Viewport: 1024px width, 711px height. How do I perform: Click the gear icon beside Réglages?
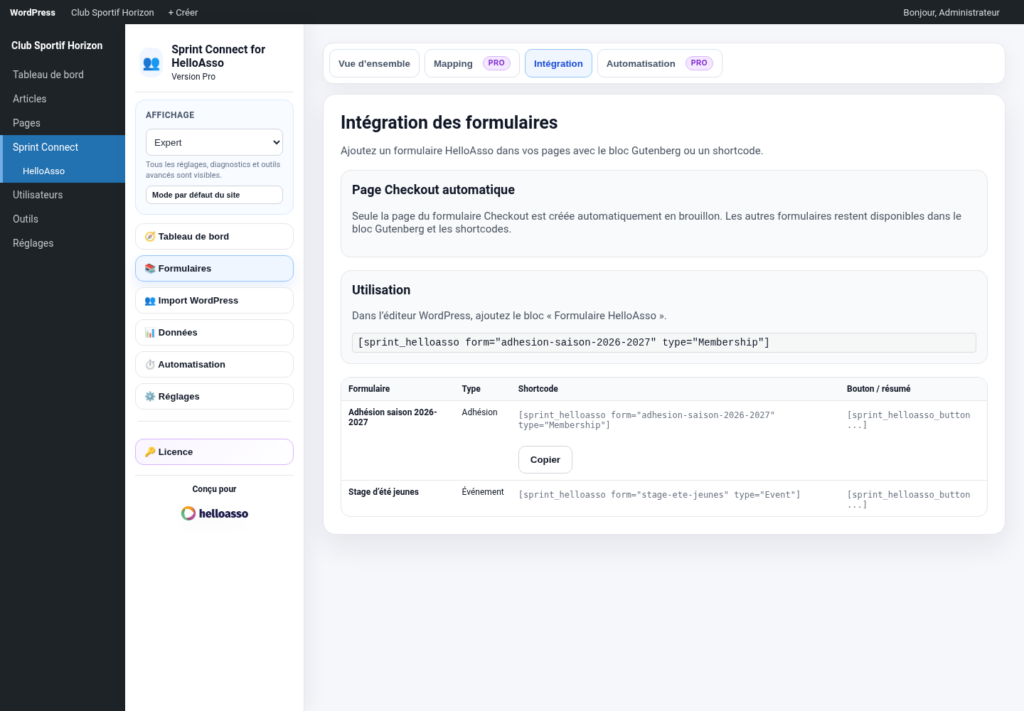click(150, 396)
